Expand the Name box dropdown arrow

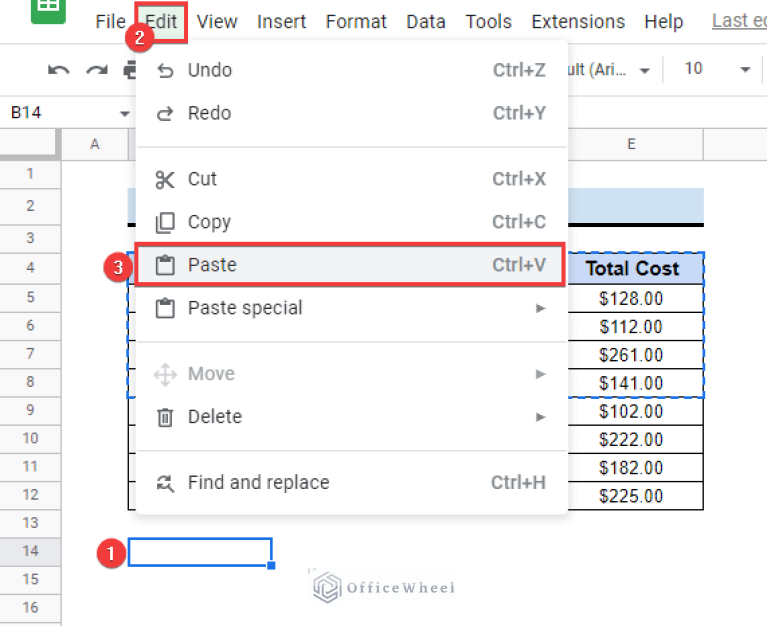(125, 113)
